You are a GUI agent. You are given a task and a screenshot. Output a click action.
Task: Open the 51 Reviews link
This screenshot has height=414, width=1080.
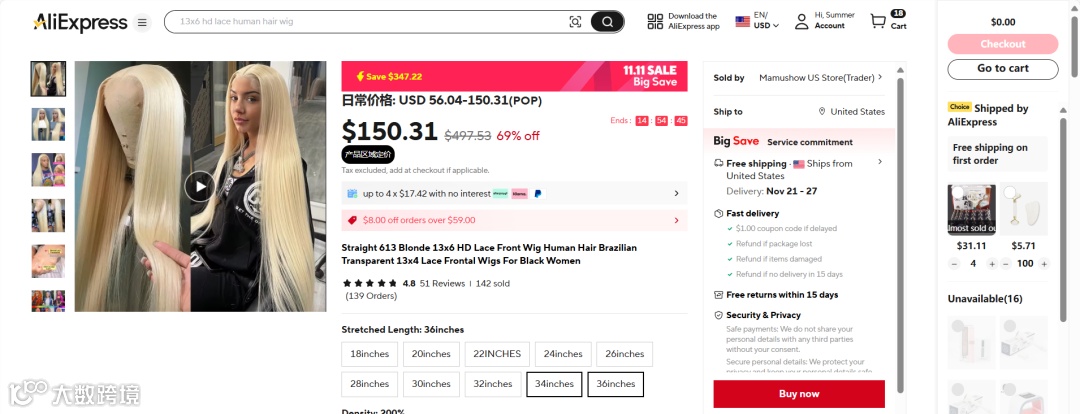tap(442, 283)
